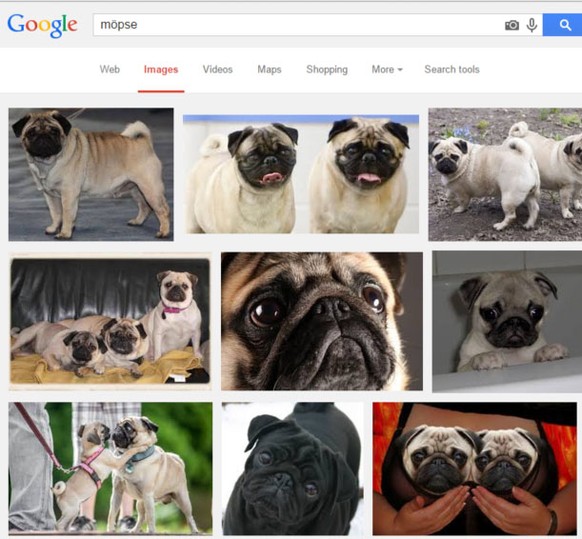Open the pugs on dirt ground thumbnail
The height and width of the screenshot is (539, 582).
[x=505, y=174]
